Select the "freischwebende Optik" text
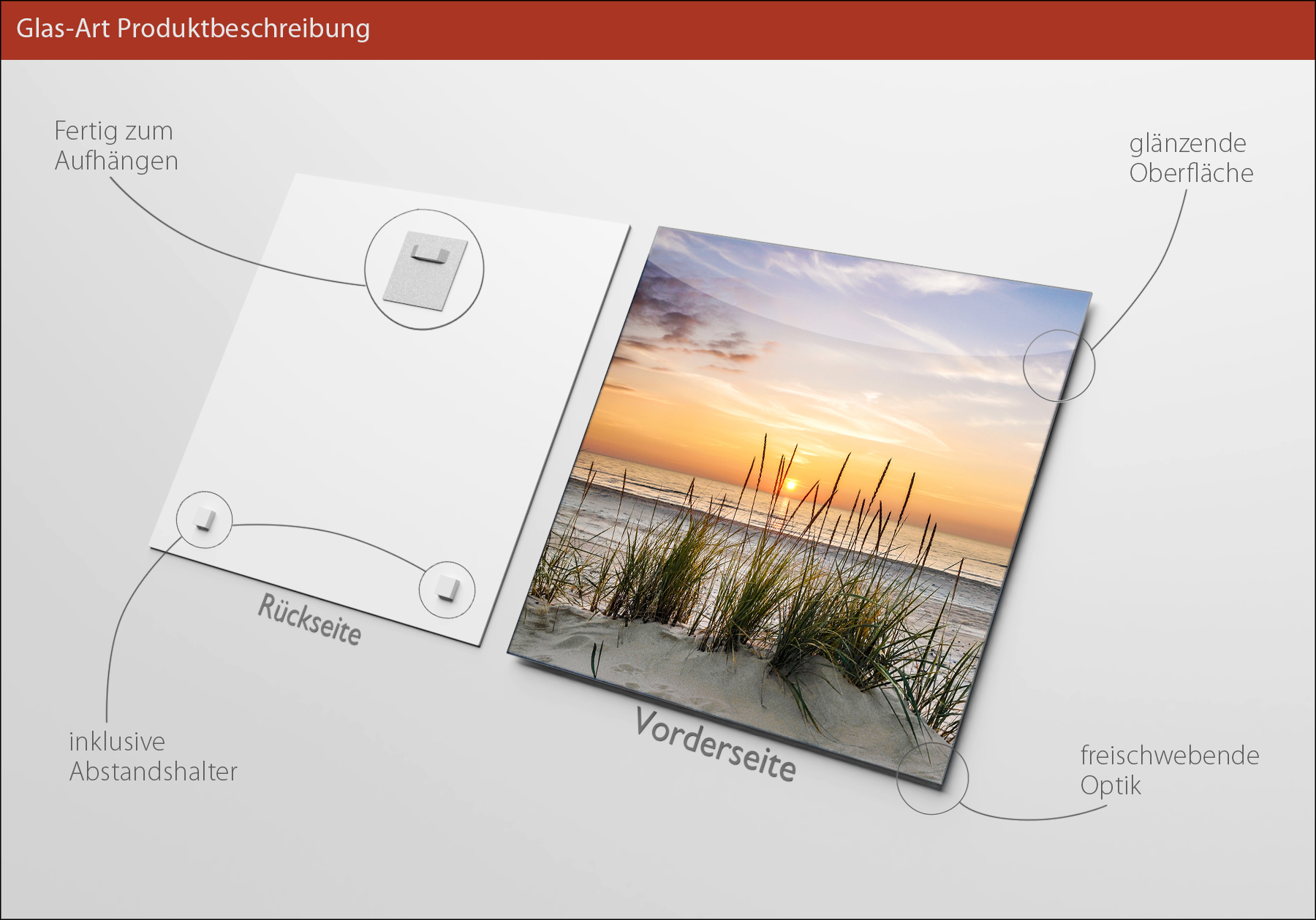 point(1168,769)
